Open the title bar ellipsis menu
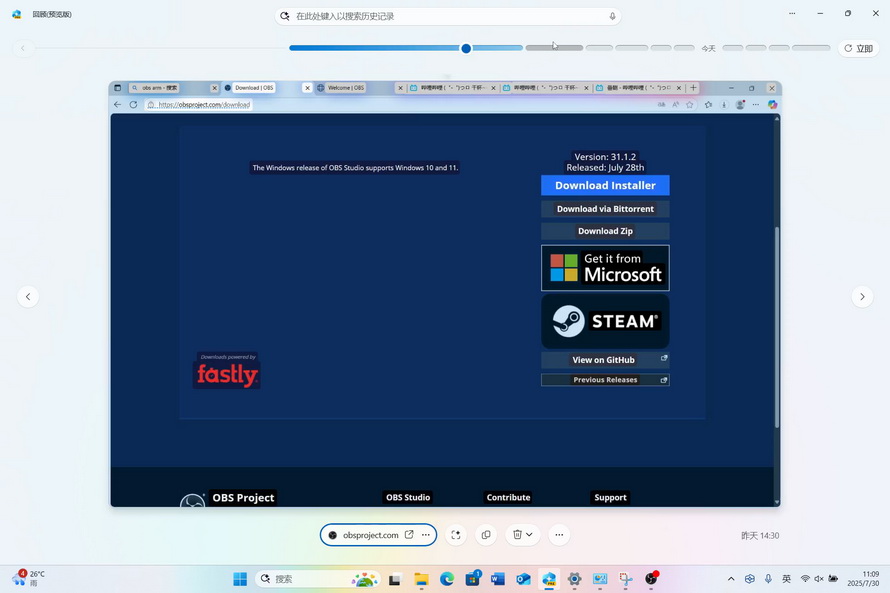Screen dimensions: 890x593 (x=792, y=14)
